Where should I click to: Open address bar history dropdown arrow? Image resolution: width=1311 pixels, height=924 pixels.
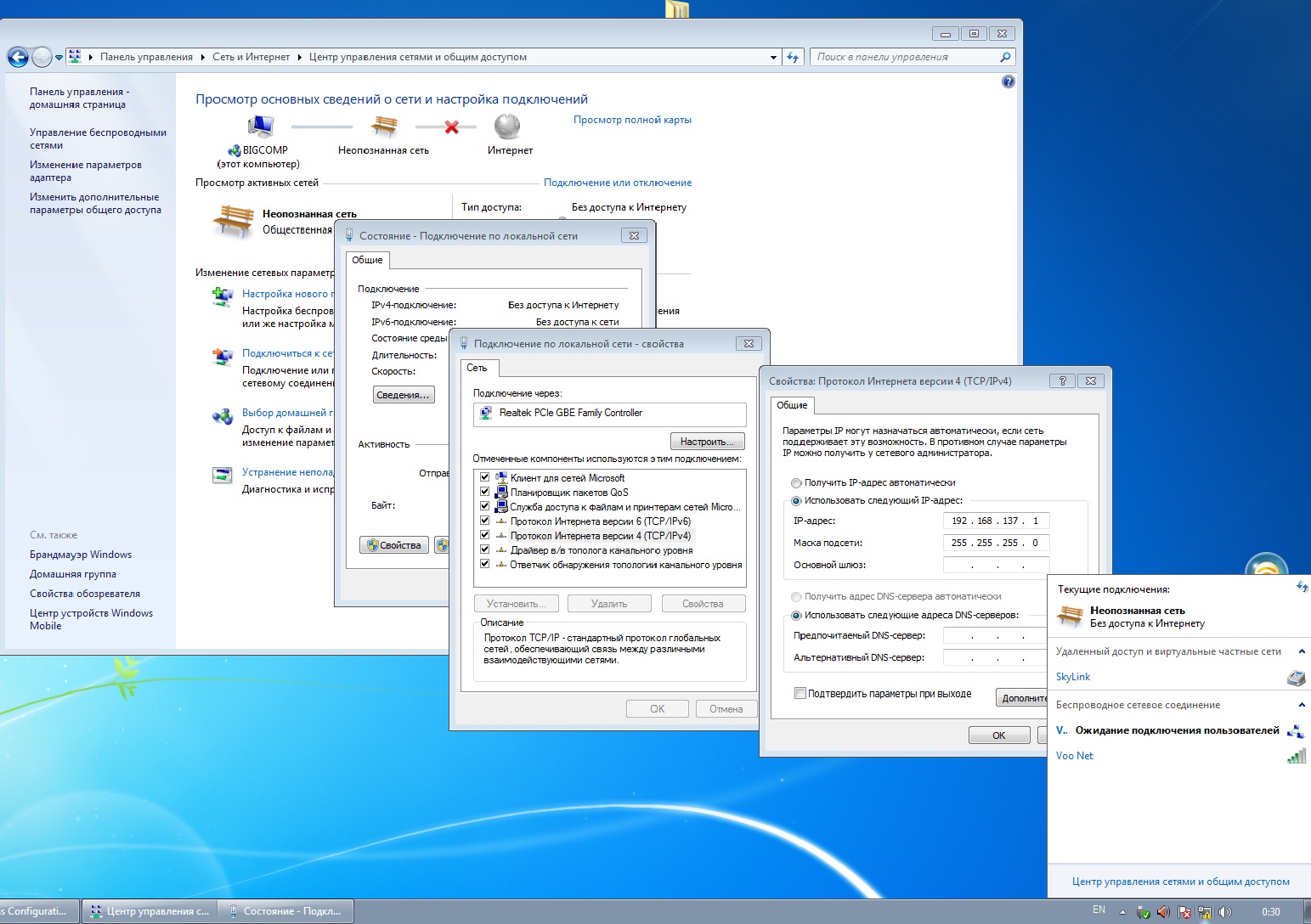[773, 57]
